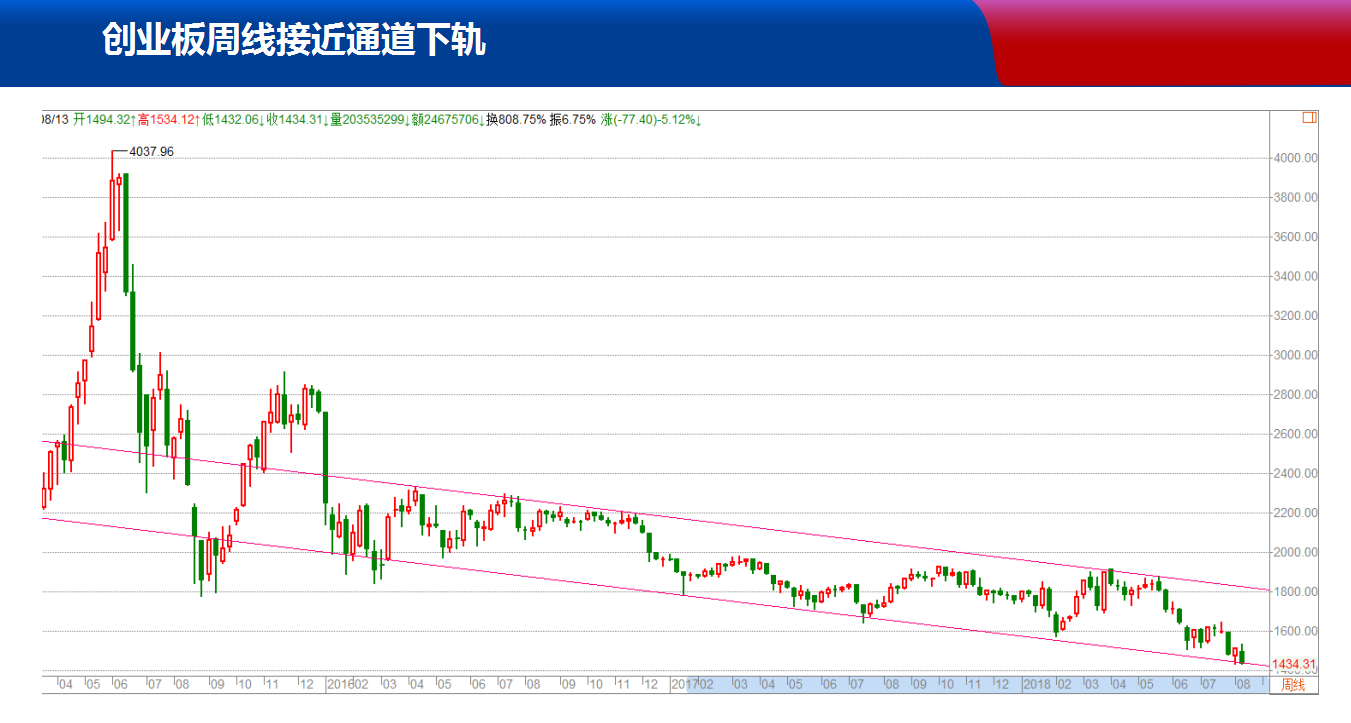Click the 振6.75% amplitude value
Screen dimensions: 1351x723
[573, 120]
